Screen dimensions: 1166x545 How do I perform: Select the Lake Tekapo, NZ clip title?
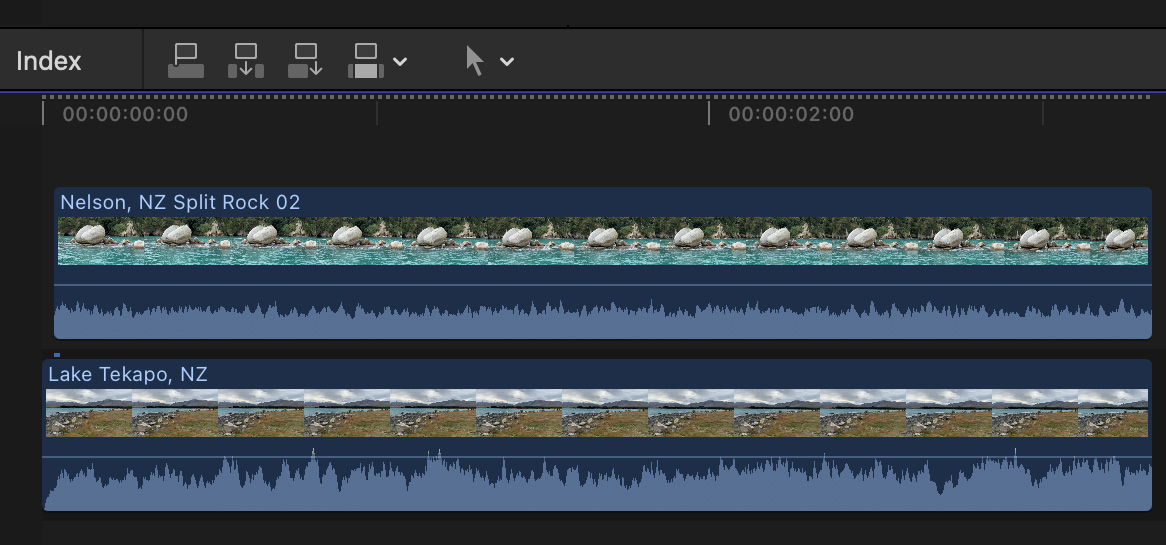[x=128, y=374]
